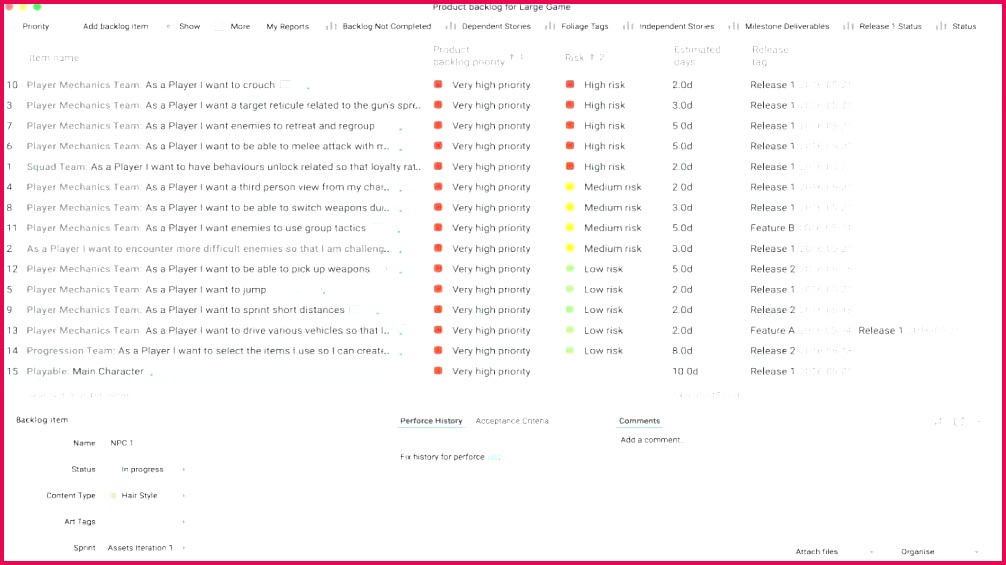The image size is (1006, 565).
Task: Select the Progression Team select items row
Action: 208,351
